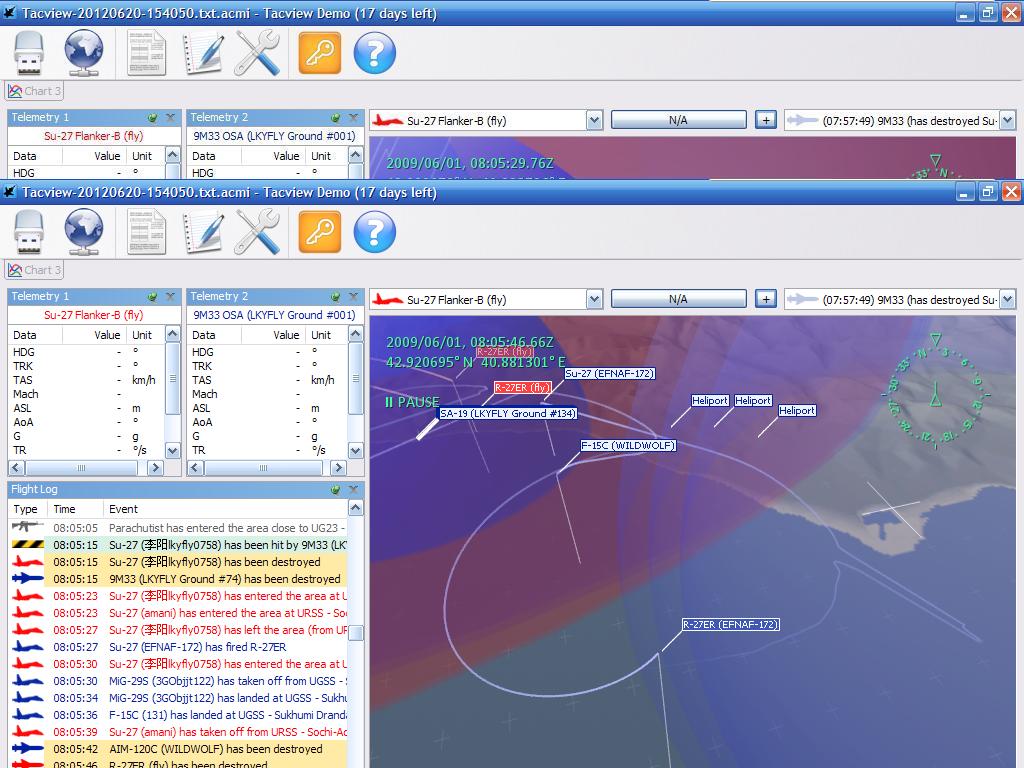
Task: Click the plus button beside N/A in front window
Action: [766, 299]
